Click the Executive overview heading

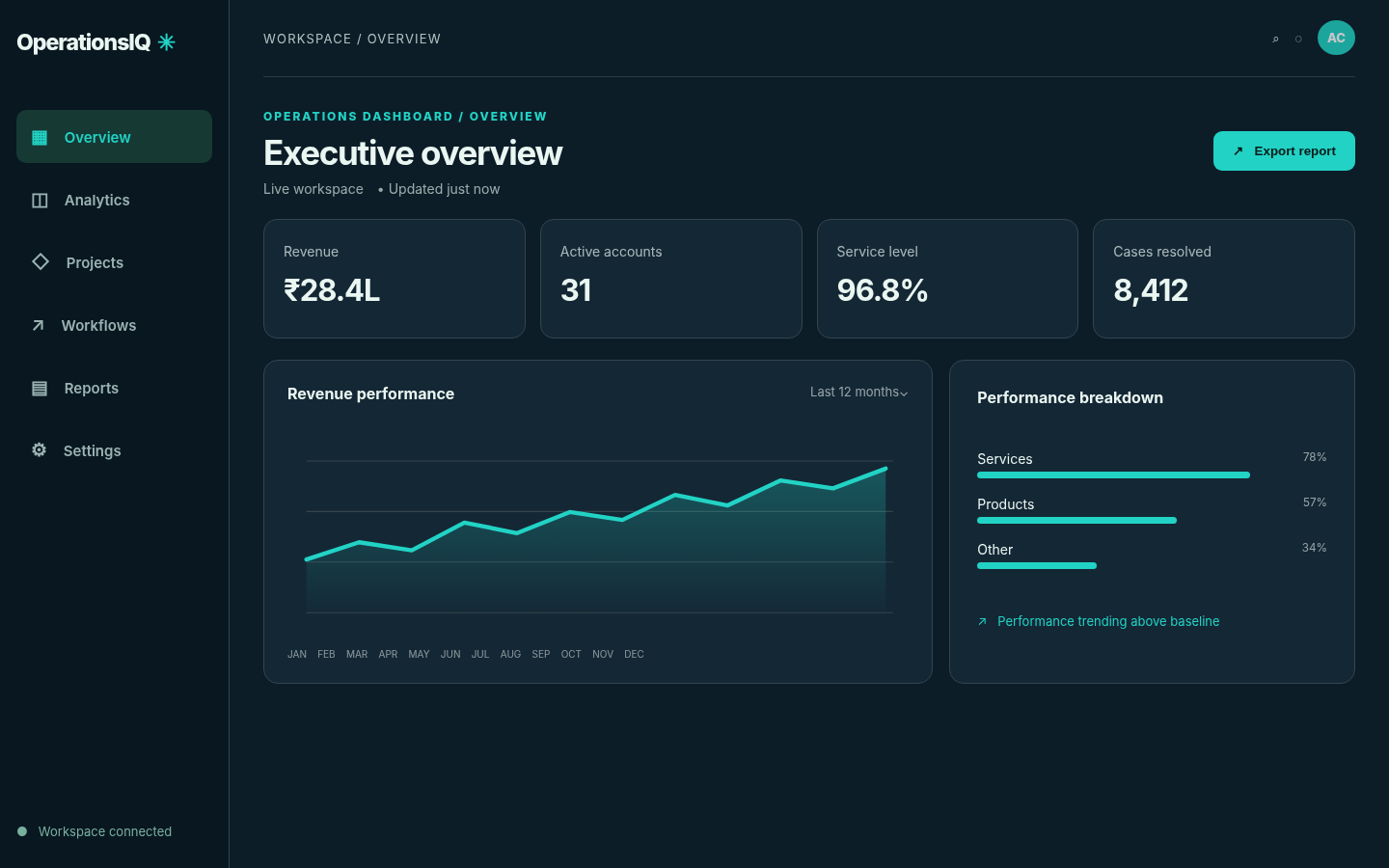coord(413,152)
